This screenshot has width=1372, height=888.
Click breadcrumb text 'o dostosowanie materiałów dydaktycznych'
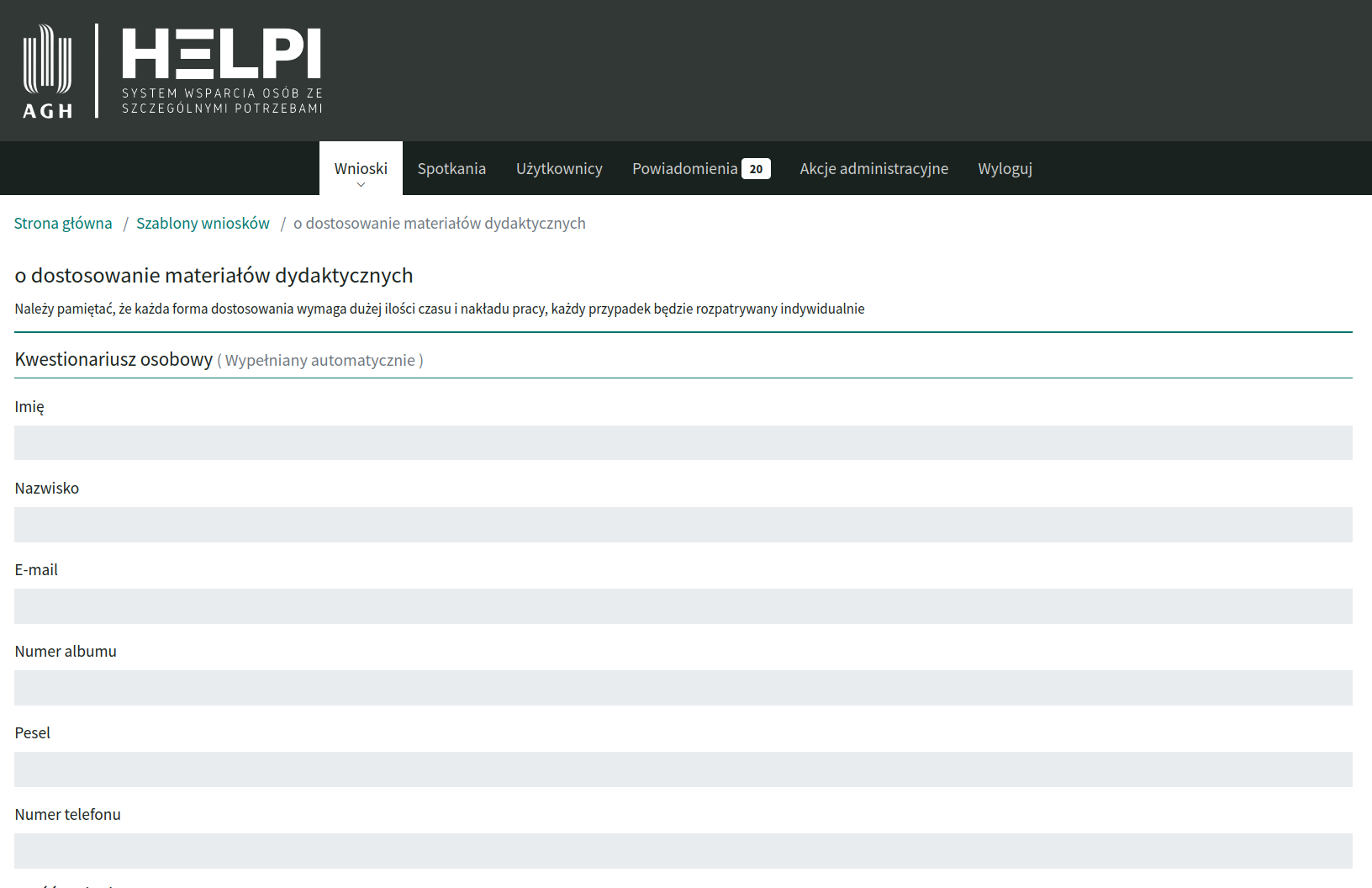(439, 223)
